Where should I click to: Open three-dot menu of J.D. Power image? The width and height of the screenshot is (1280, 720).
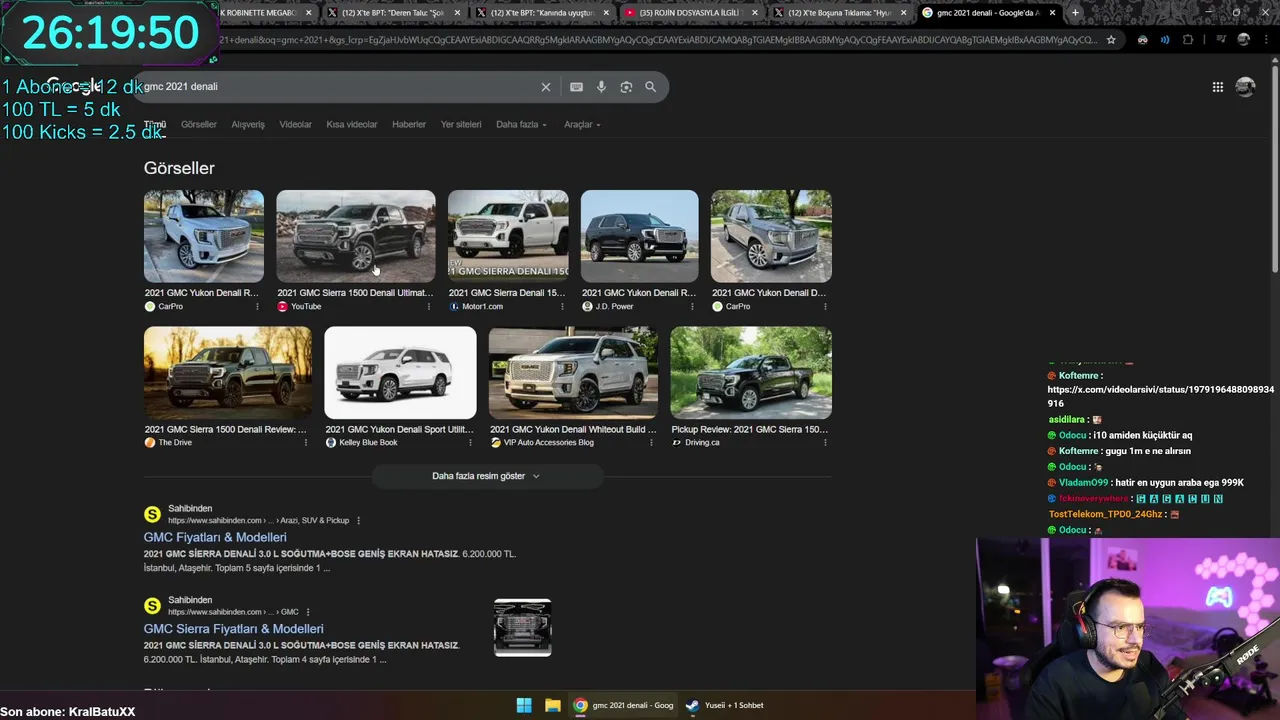[x=692, y=307]
